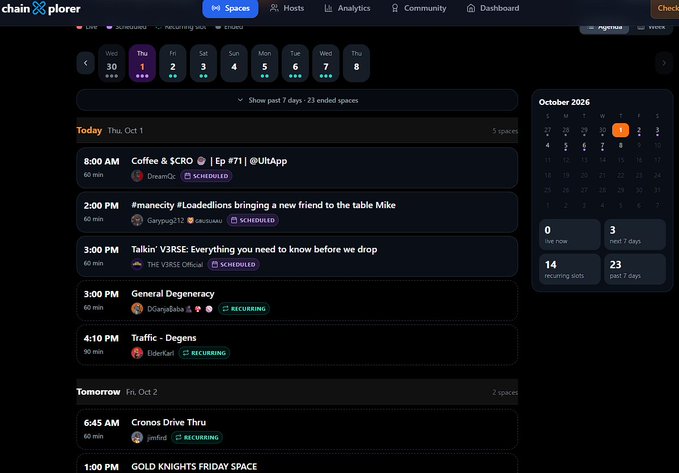
Task: Select Thu 1 in the day strip
Action: pyautogui.click(x=142, y=63)
